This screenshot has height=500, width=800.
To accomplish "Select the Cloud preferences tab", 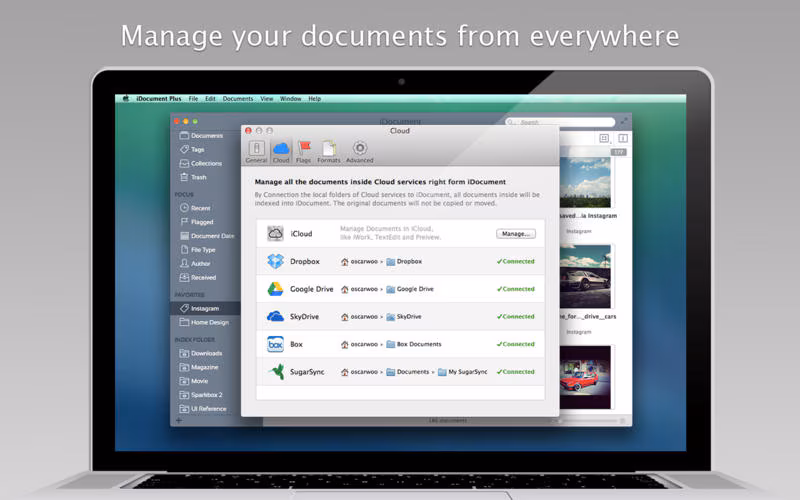I will (281, 152).
